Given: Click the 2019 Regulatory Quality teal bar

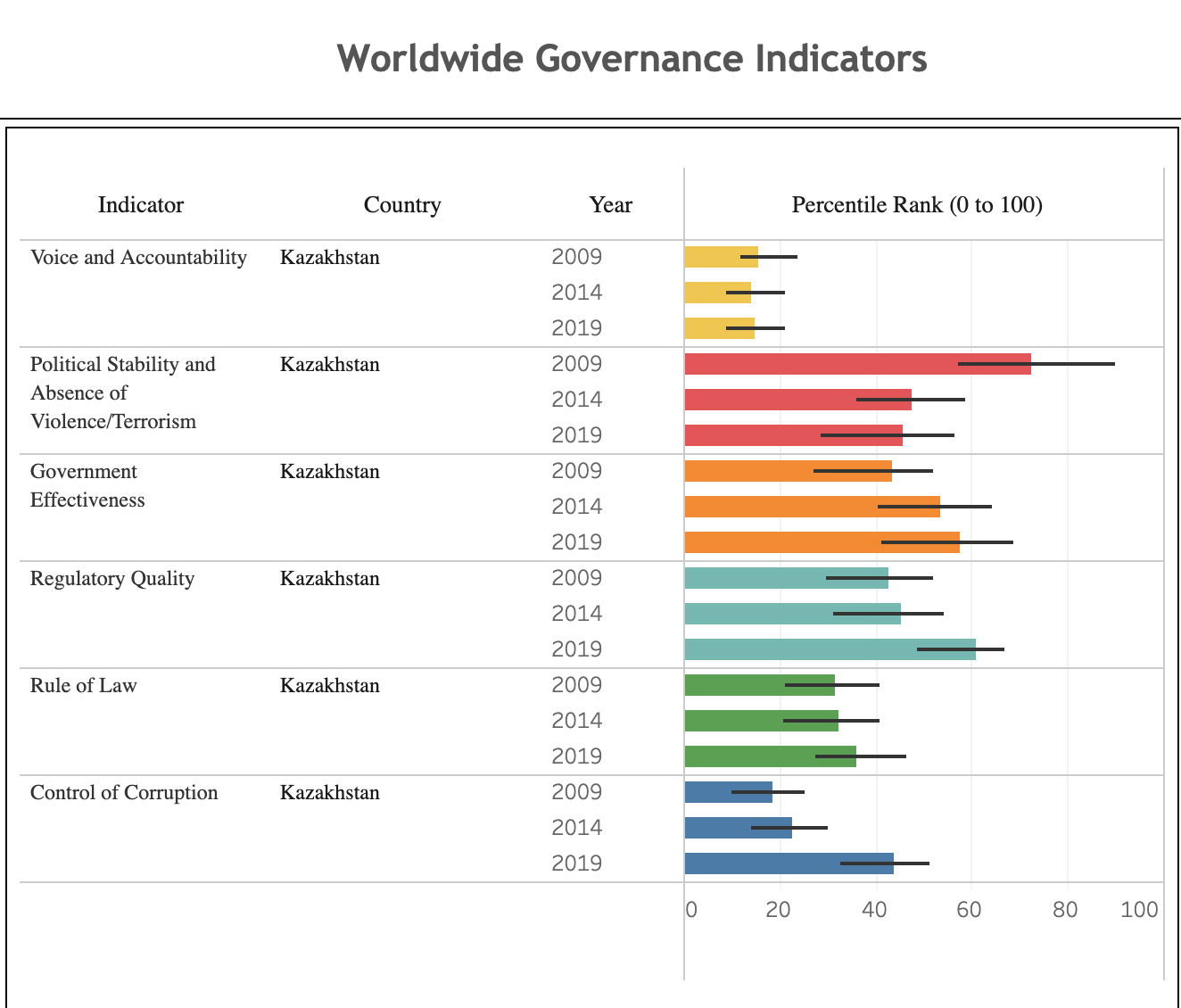Looking at the screenshot, I should (x=830, y=649).
